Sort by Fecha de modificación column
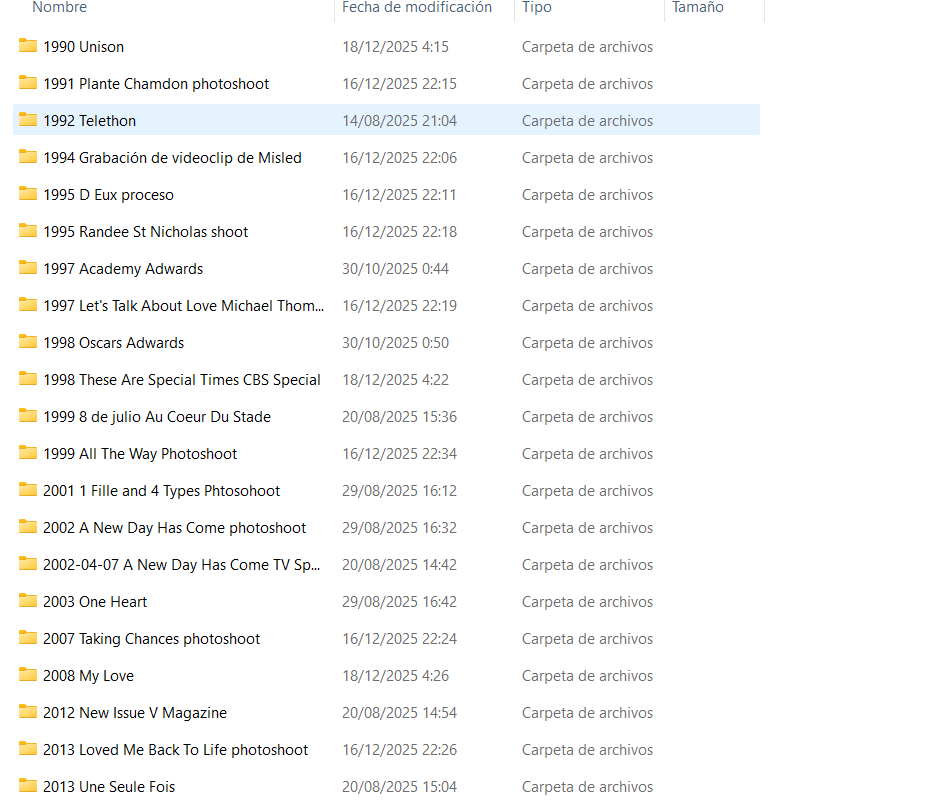 coord(417,8)
